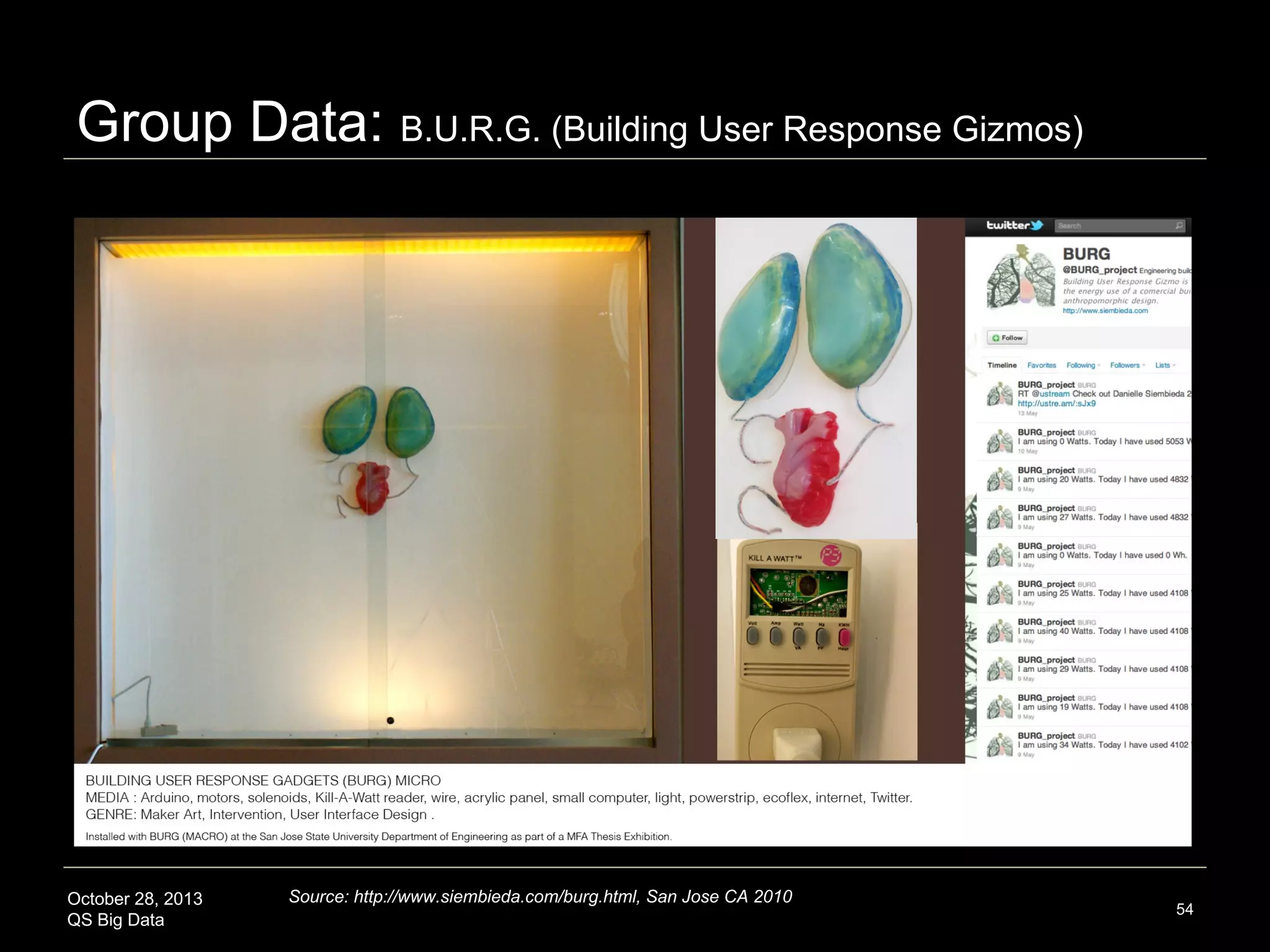
Task: Click the Volt button on the meter
Action: (753, 637)
